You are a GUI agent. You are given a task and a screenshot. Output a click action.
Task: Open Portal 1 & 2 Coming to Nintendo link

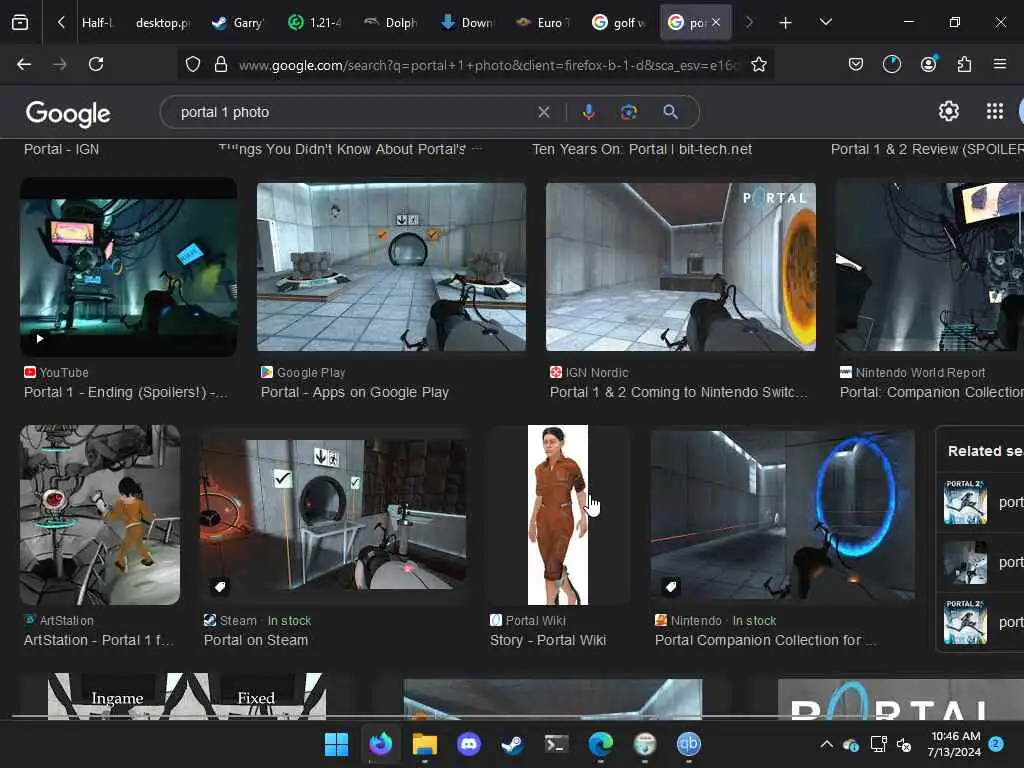coord(679,392)
